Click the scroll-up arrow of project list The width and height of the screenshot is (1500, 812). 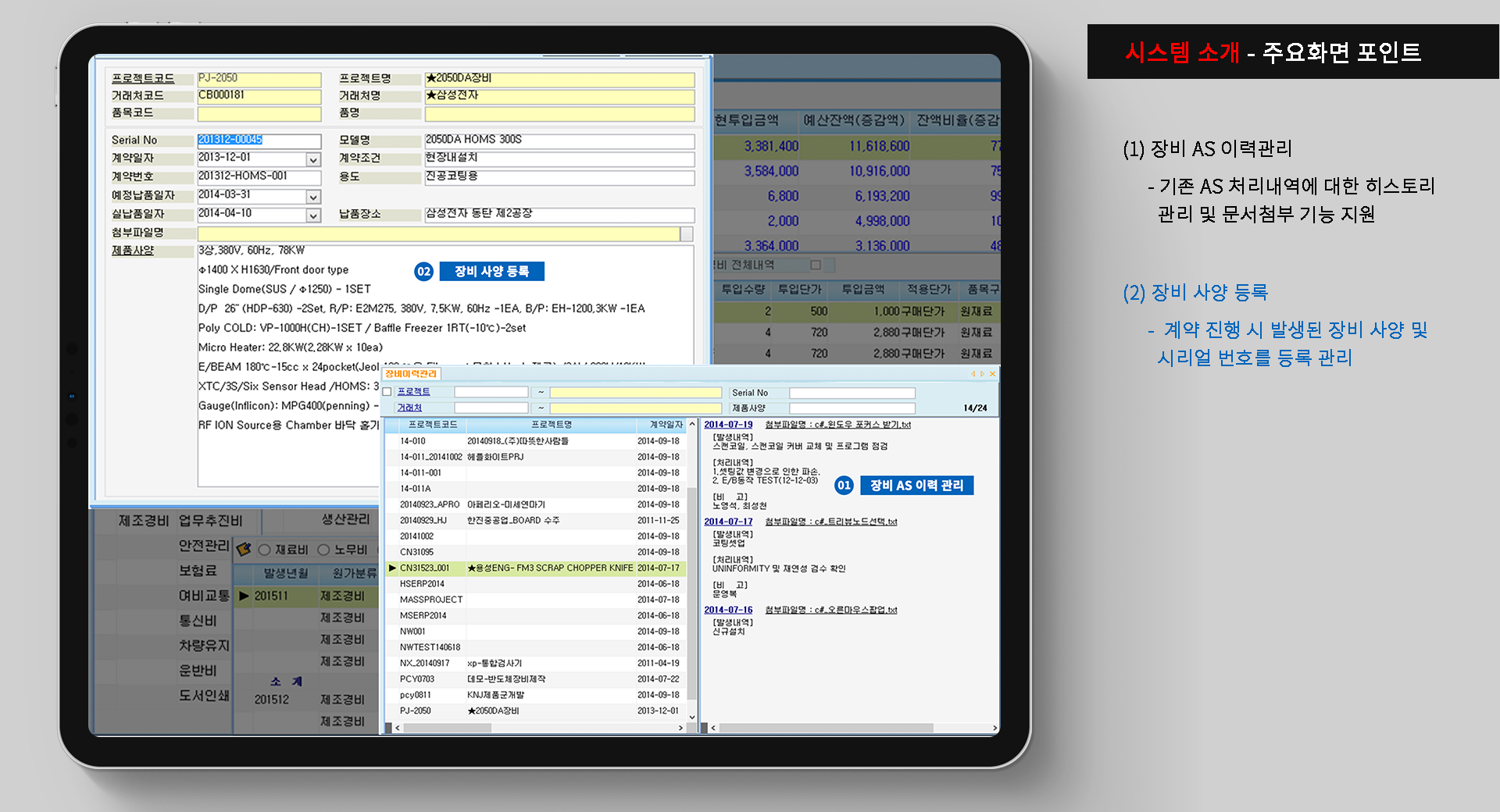tap(691, 424)
